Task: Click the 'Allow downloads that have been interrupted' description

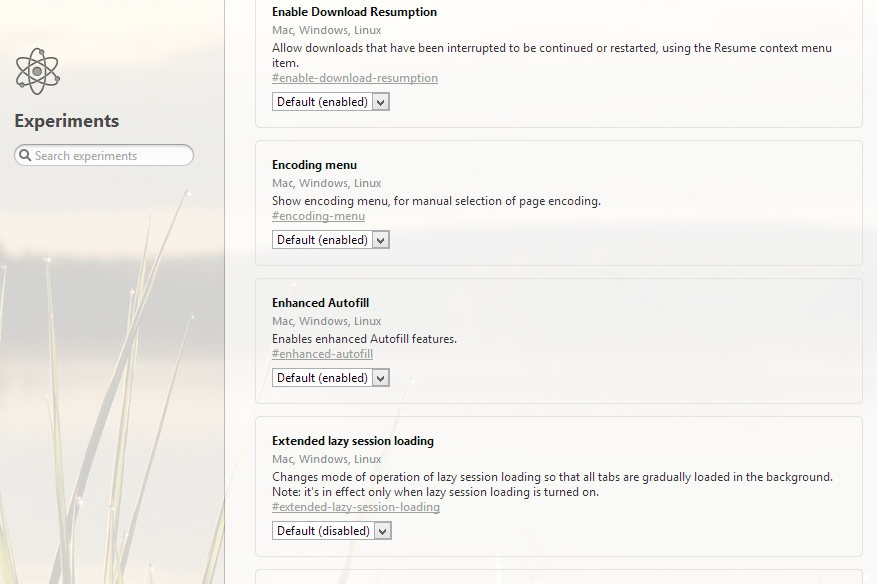Action: pyautogui.click(x=552, y=55)
